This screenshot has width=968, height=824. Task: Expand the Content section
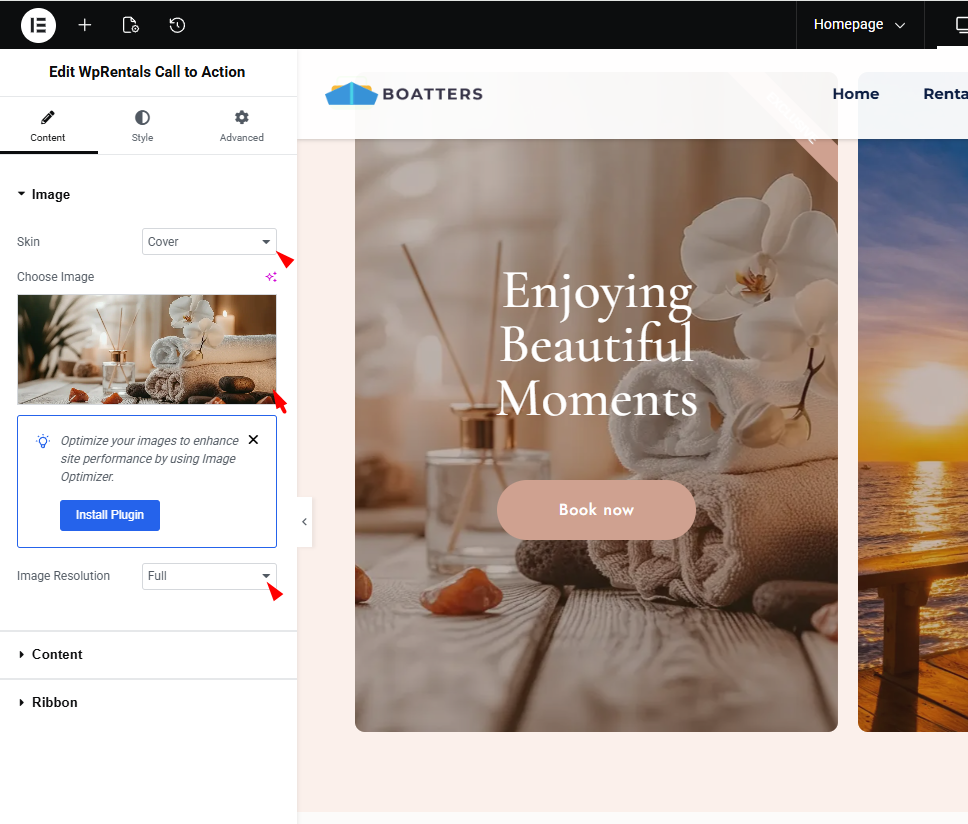point(57,655)
